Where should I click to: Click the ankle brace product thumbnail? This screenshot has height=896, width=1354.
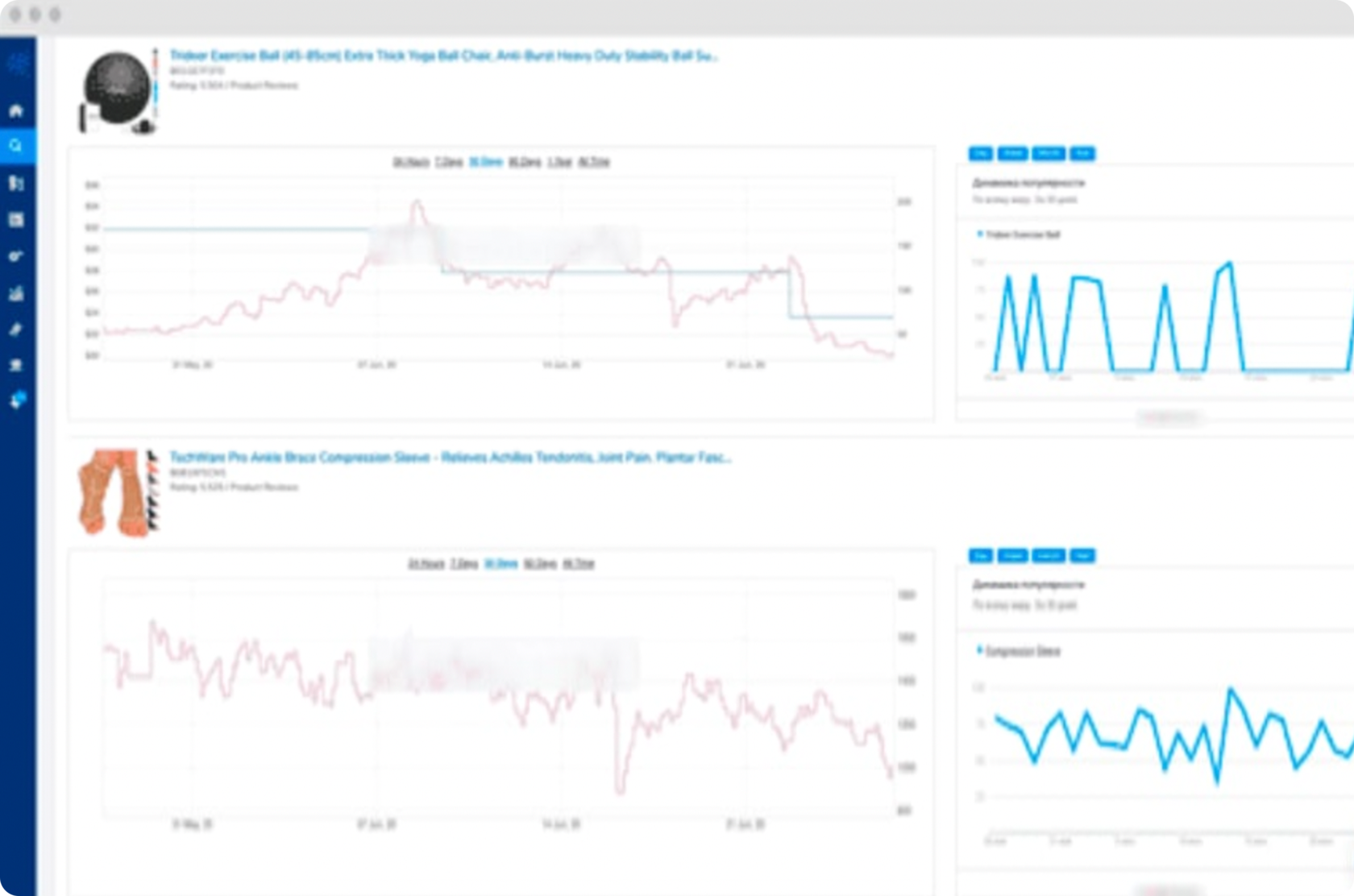(118, 492)
